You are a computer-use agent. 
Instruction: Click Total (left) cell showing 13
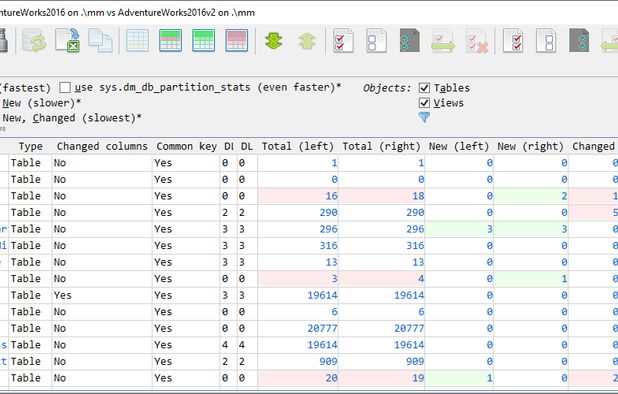click(x=298, y=262)
